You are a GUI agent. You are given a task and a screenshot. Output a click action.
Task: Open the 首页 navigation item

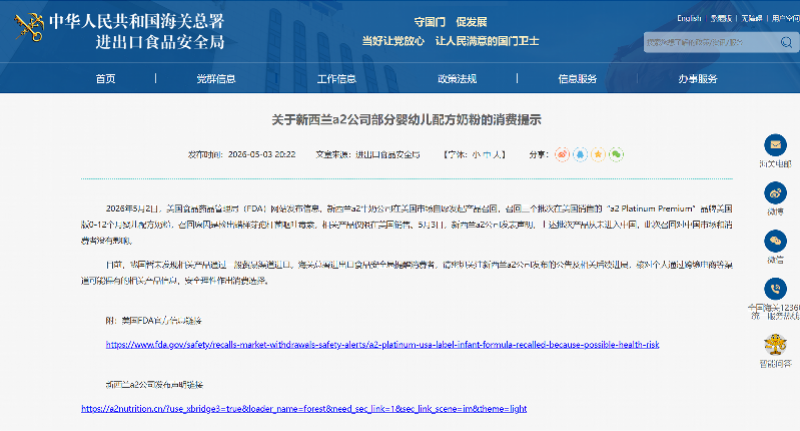106,79
